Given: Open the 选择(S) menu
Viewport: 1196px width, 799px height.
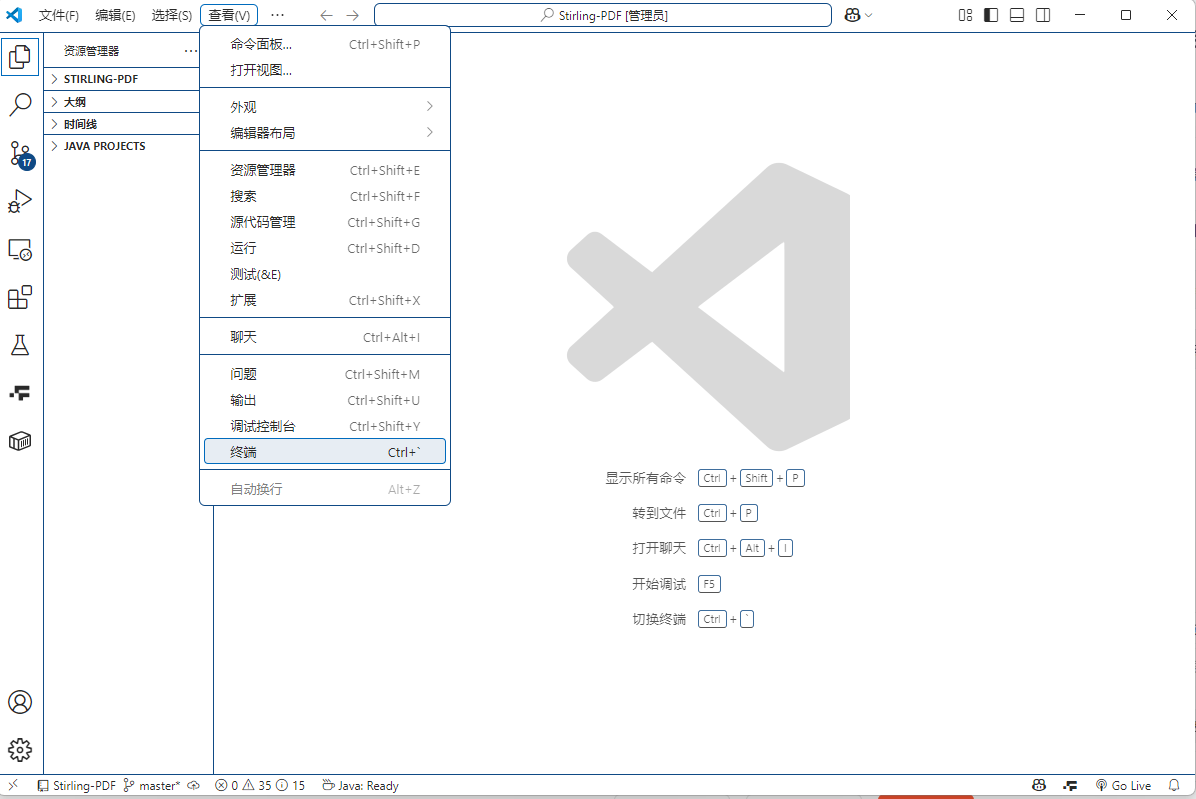Looking at the screenshot, I should pyautogui.click(x=172, y=15).
